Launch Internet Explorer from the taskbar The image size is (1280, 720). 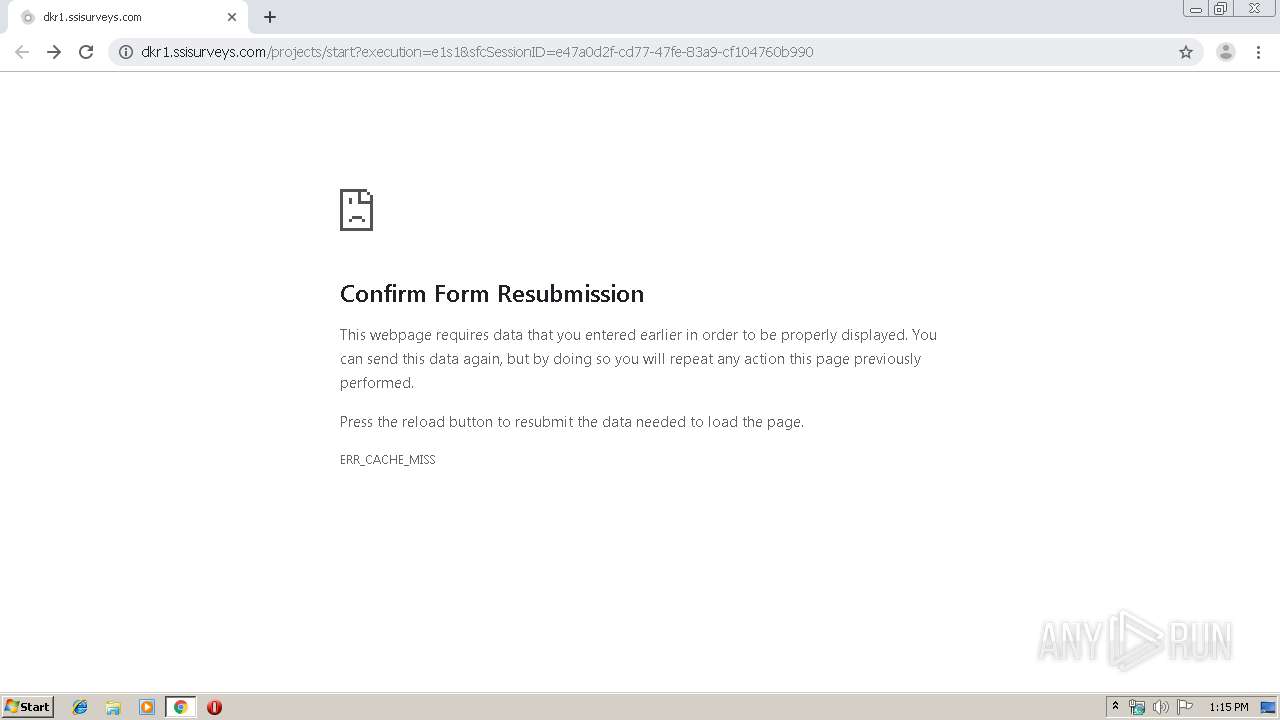80,707
